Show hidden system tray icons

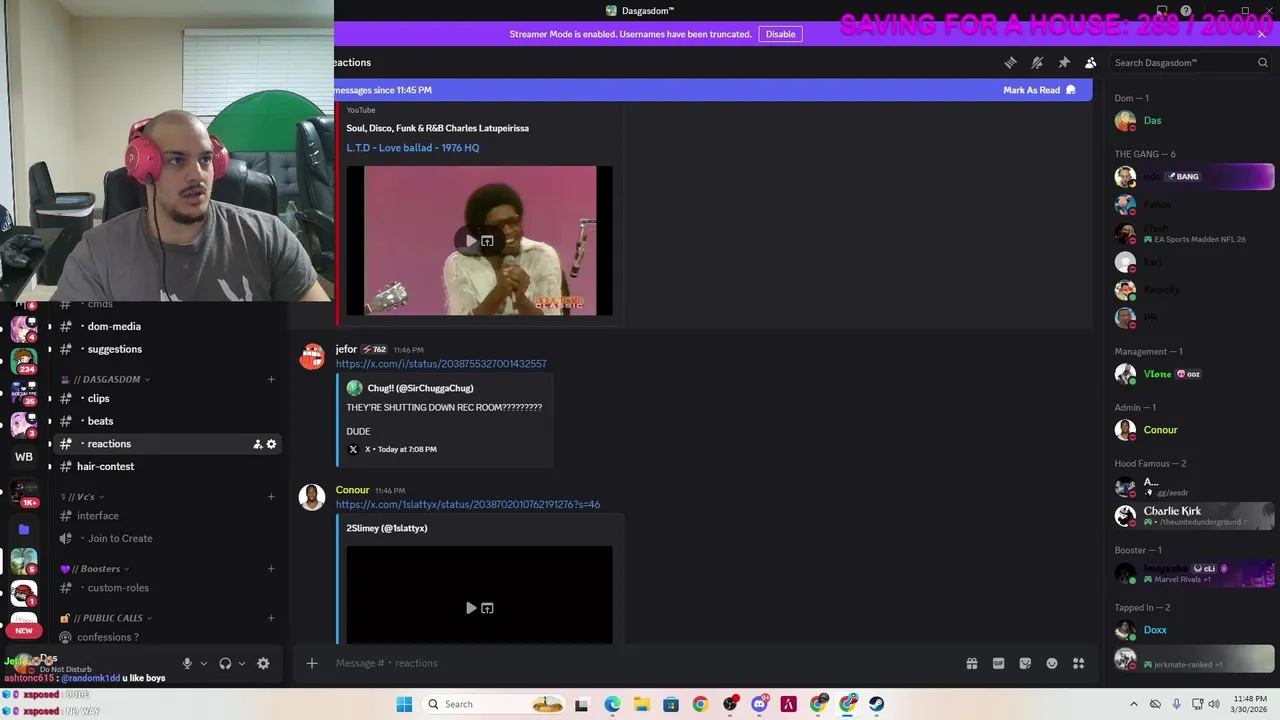pyautogui.click(x=1133, y=704)
